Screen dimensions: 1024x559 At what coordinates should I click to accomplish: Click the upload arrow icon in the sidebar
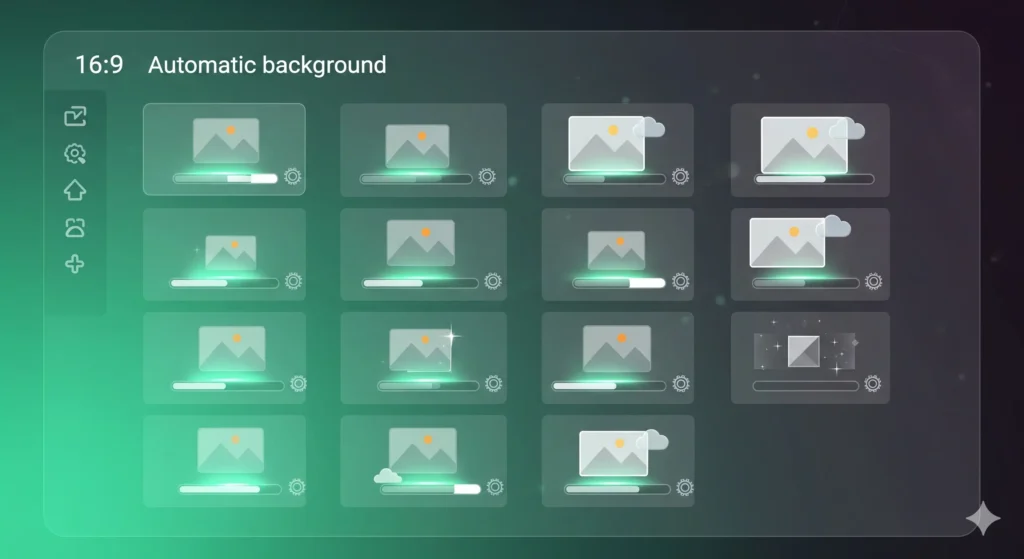point(75,190)
